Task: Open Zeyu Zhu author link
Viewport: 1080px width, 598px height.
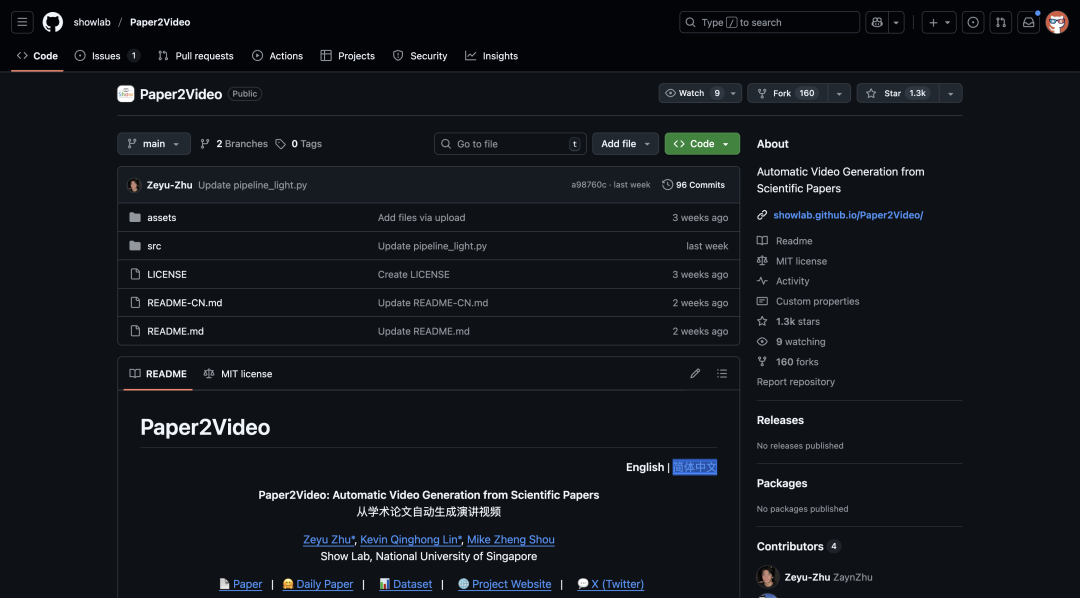Action: [x=330, y=539]
